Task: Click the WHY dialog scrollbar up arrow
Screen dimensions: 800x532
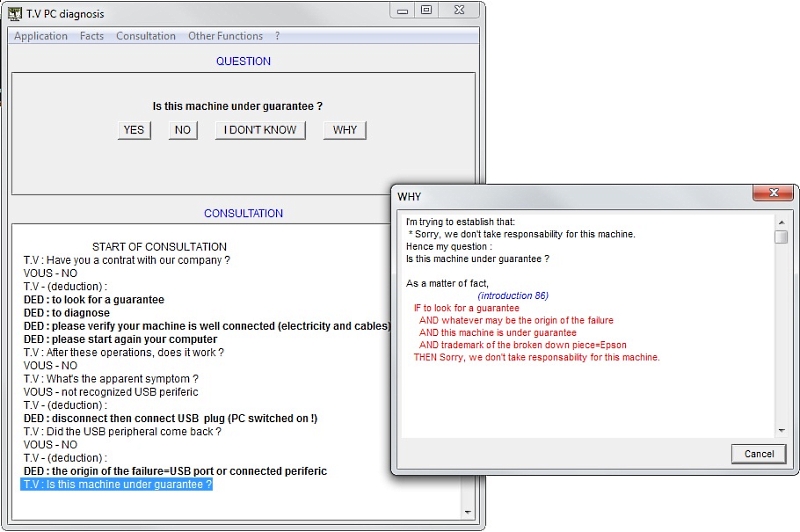Action: pos(781,222)
